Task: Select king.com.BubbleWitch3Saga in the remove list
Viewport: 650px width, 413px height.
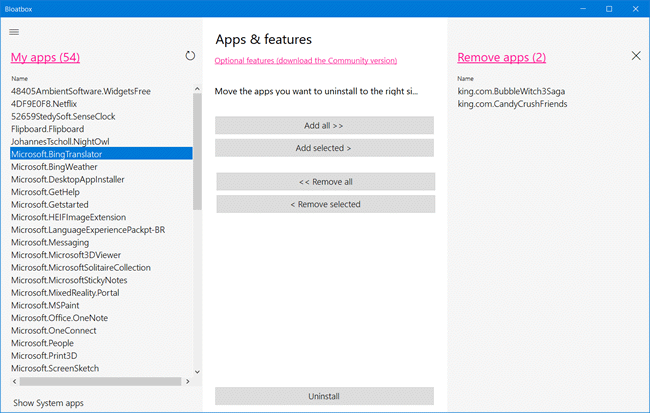Action: click(x=511, y=91)
